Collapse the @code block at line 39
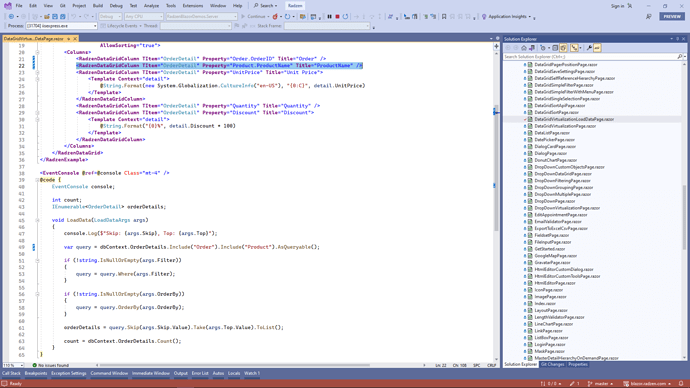The width and height of the screenshot is (690, 388). (x=37, y=180)
